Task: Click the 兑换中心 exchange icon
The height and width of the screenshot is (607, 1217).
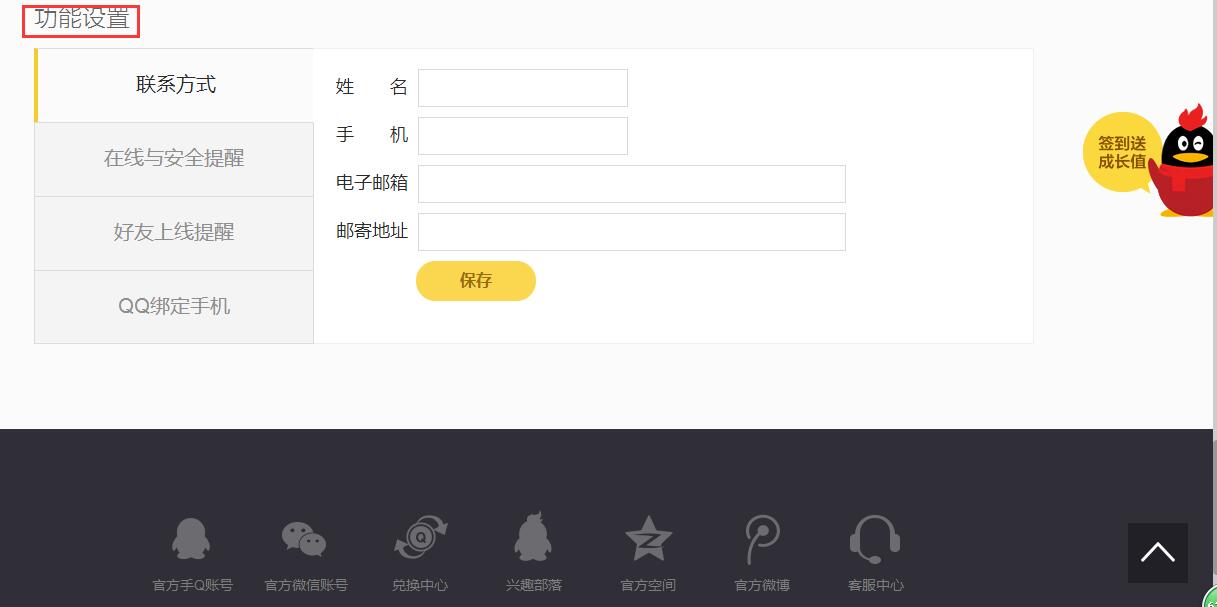Action: [x=420, y=538]
